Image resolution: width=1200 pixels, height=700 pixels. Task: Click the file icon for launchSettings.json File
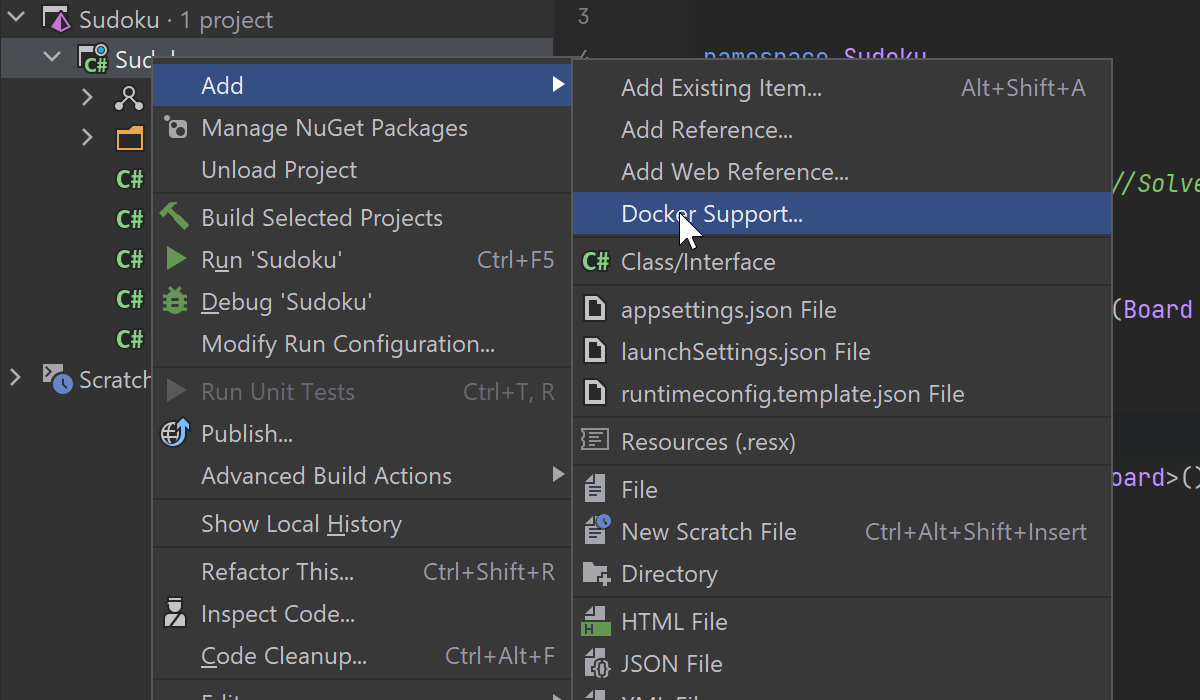click(595, 351)
